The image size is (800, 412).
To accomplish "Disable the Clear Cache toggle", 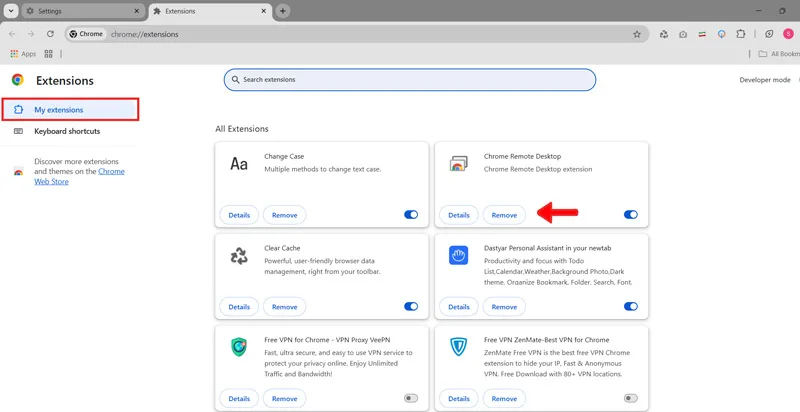I will (411, 306).
